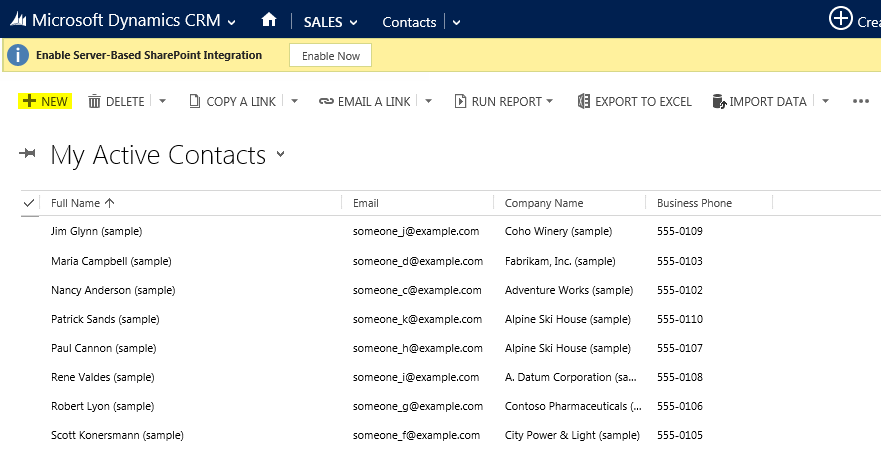Click Microsoft Dynamics CRM title
This screenshot has height=457, width=881.
click(x=126, y=20)
